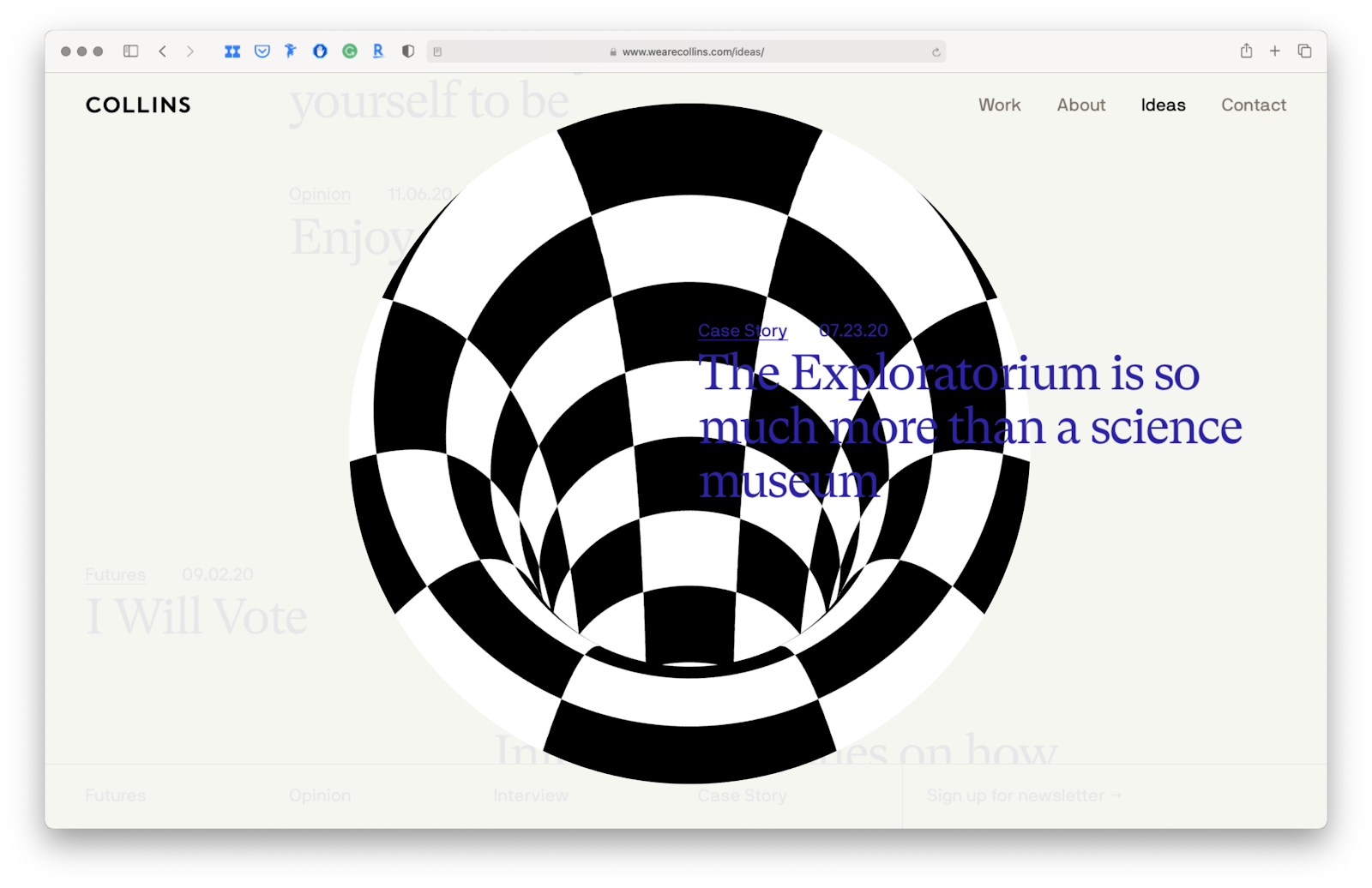1372x888 pixels.
Task: Filter by Case Story in the bottom bar
Action: click(743, 795)
